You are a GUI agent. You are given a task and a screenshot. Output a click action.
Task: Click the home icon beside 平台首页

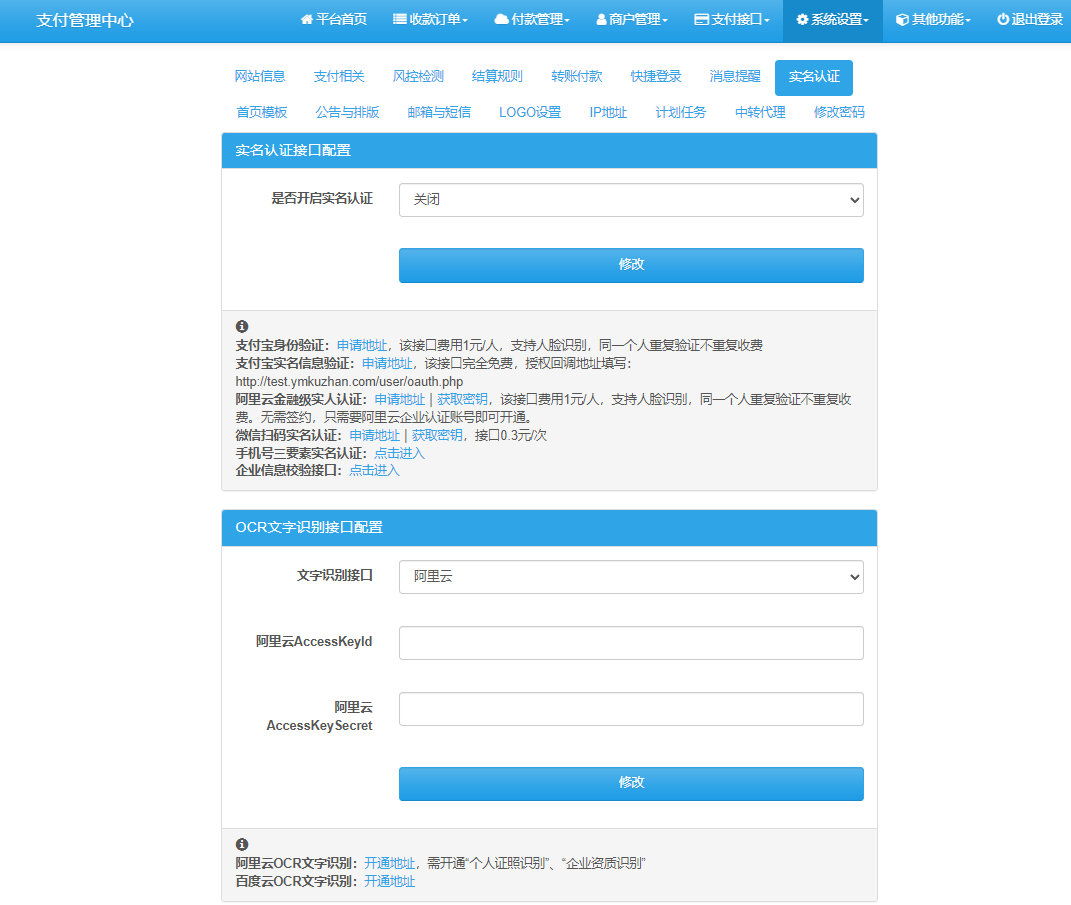coord(306,19)
